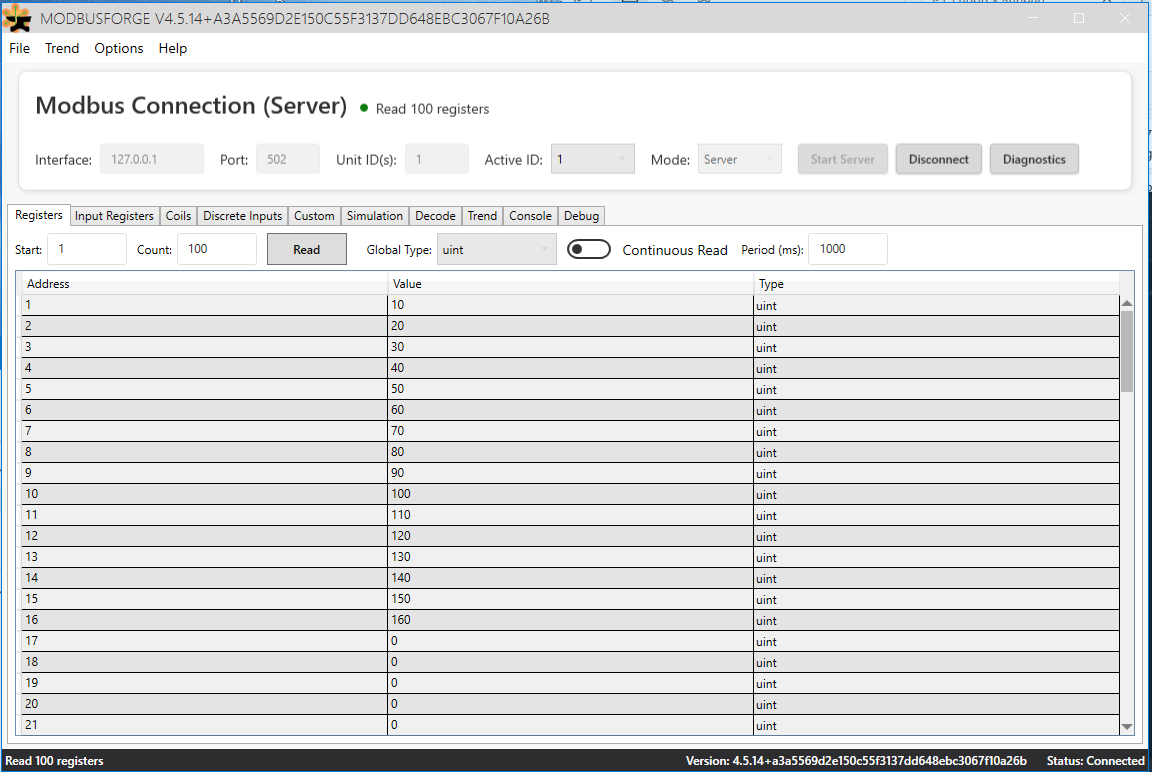Click value 50 in address 5 row
Image resolution: width=1152 pixels, height=772 pixels.
pyautogui.click(x=570, y=389)
